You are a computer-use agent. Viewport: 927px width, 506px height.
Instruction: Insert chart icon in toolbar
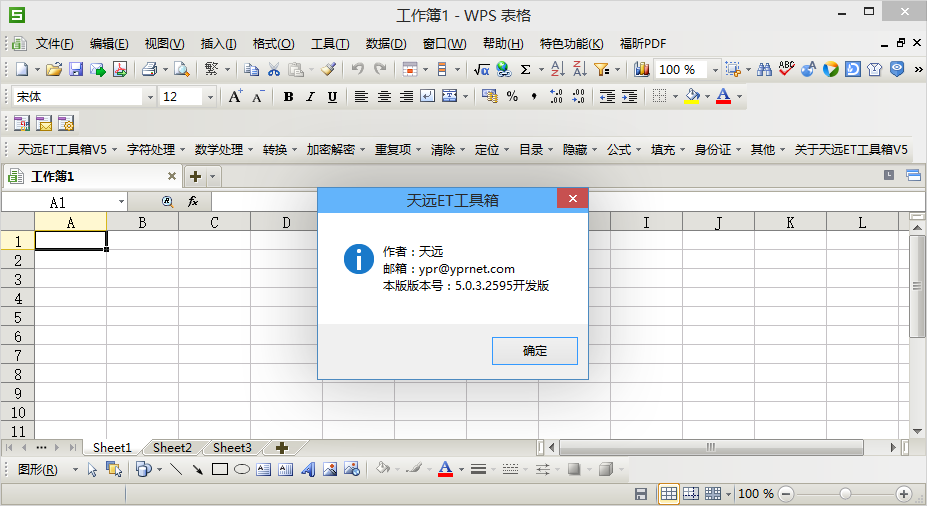tap(642, 70)
